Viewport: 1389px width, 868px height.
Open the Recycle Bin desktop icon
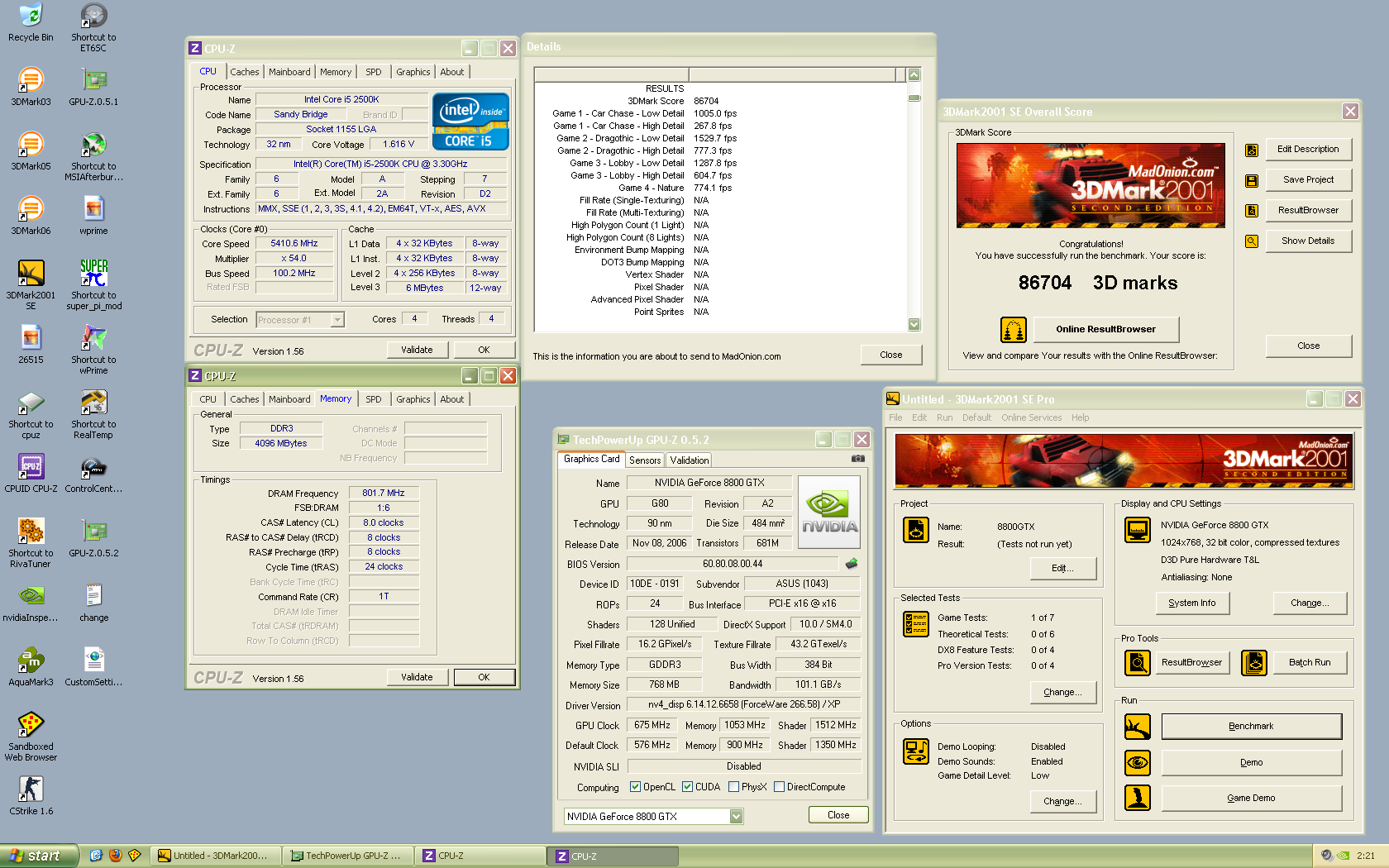pyautogui.click(x=31, y=22)
